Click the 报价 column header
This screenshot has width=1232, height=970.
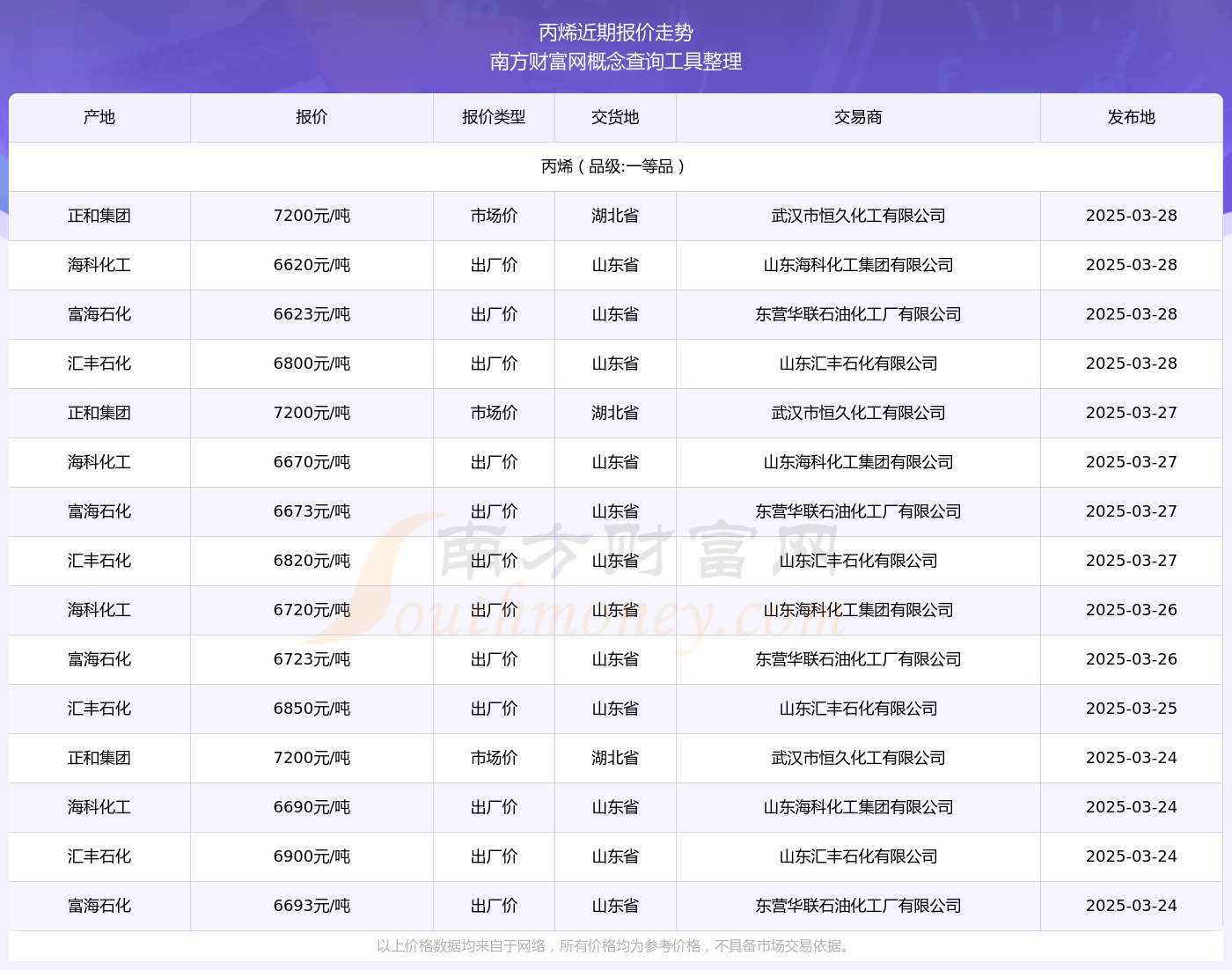coord(312,117)
